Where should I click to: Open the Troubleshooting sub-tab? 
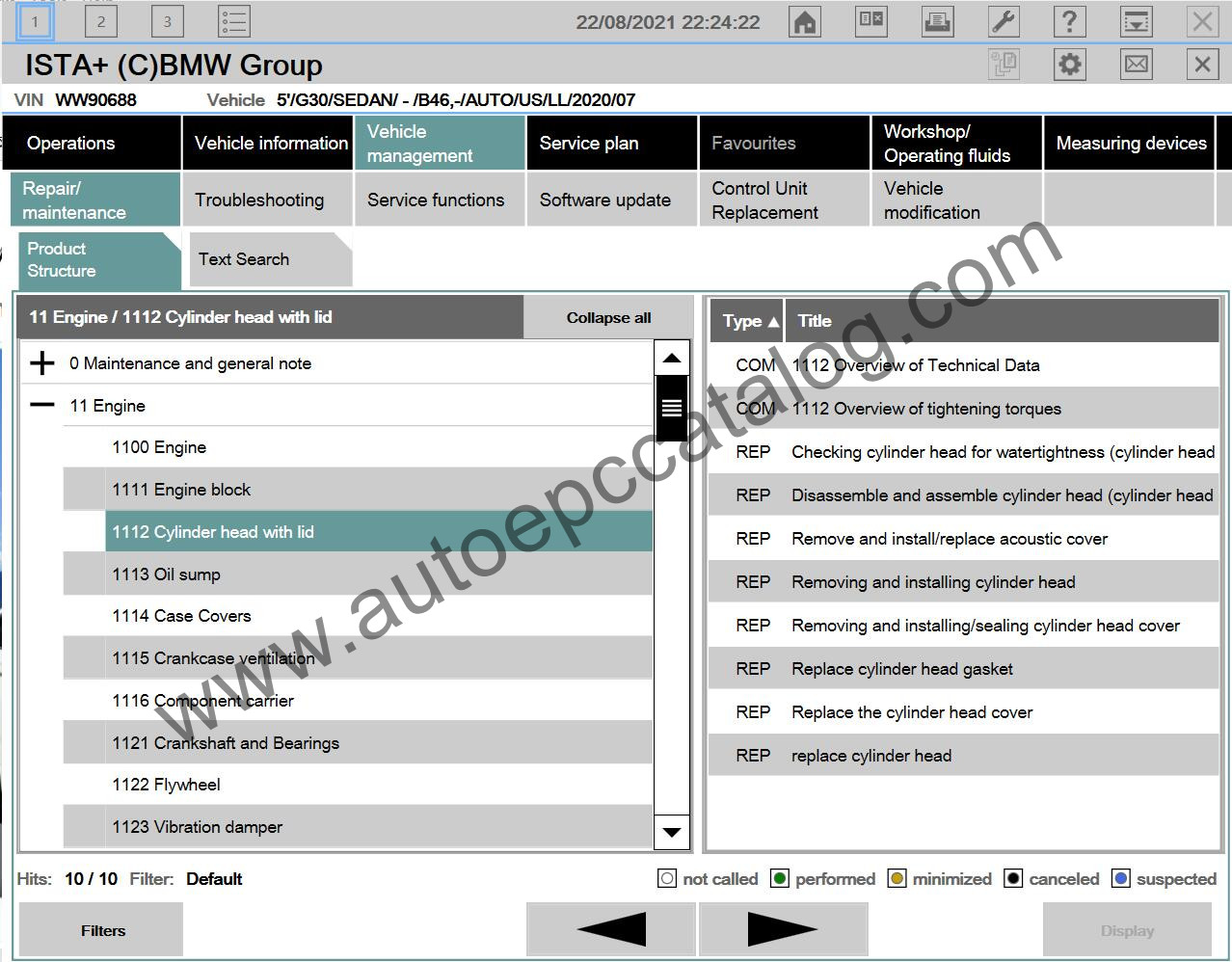267,200
